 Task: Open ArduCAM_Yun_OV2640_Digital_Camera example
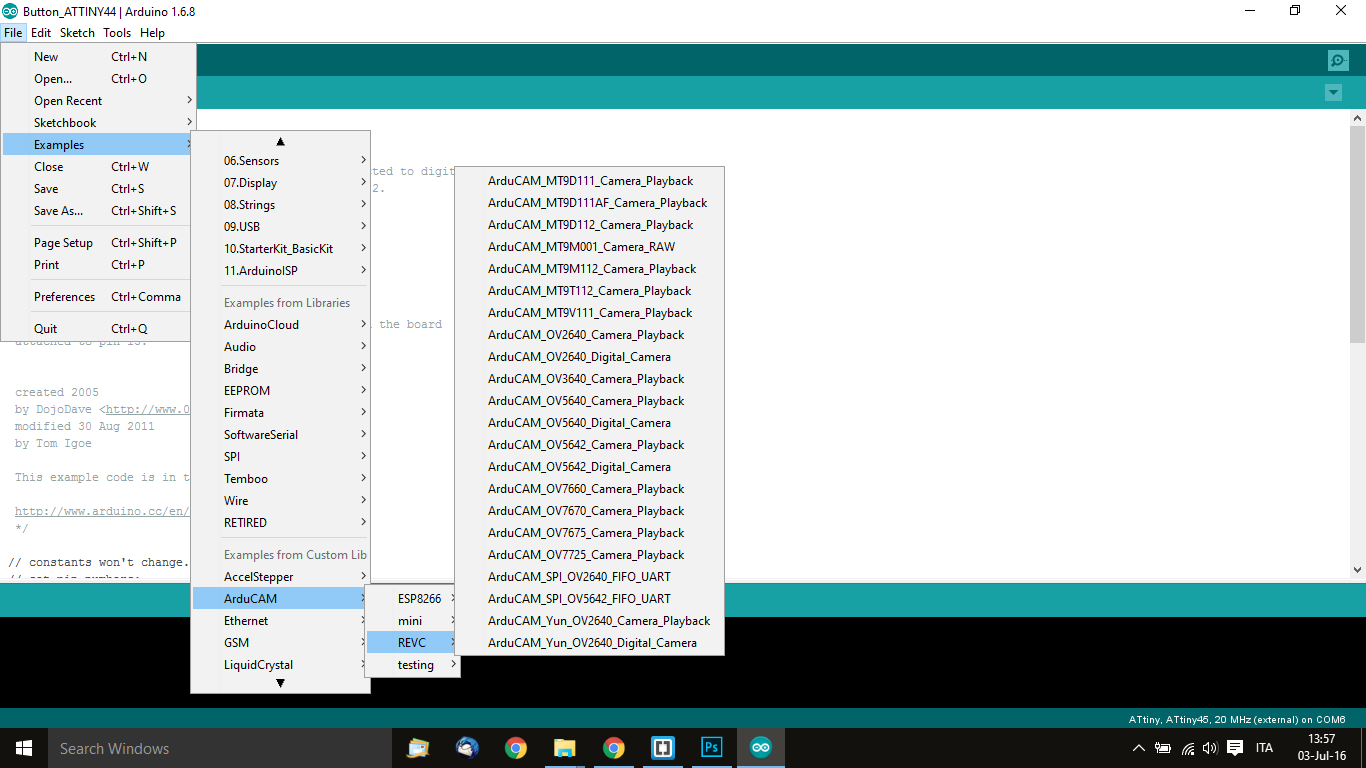tap(589, 643)
